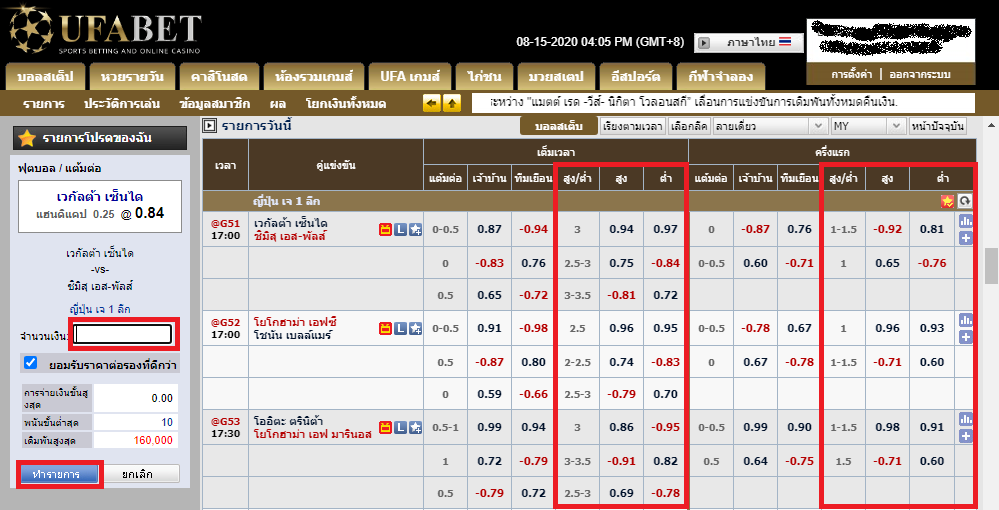Click บอลสเต็ป button above odds table
Viewport: 999px width, 510px height.
[x=559, y=126]
